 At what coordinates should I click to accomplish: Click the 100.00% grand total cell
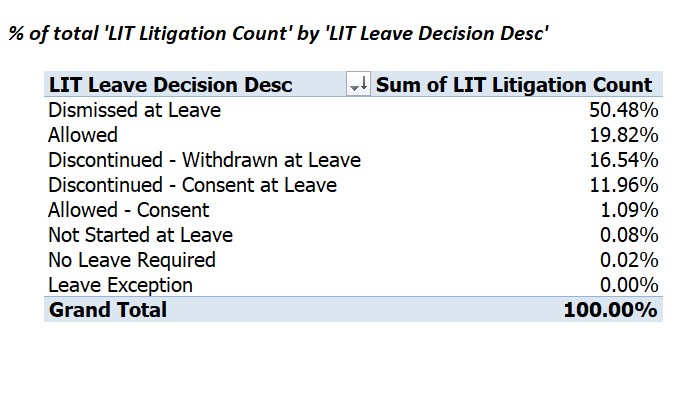610,310
